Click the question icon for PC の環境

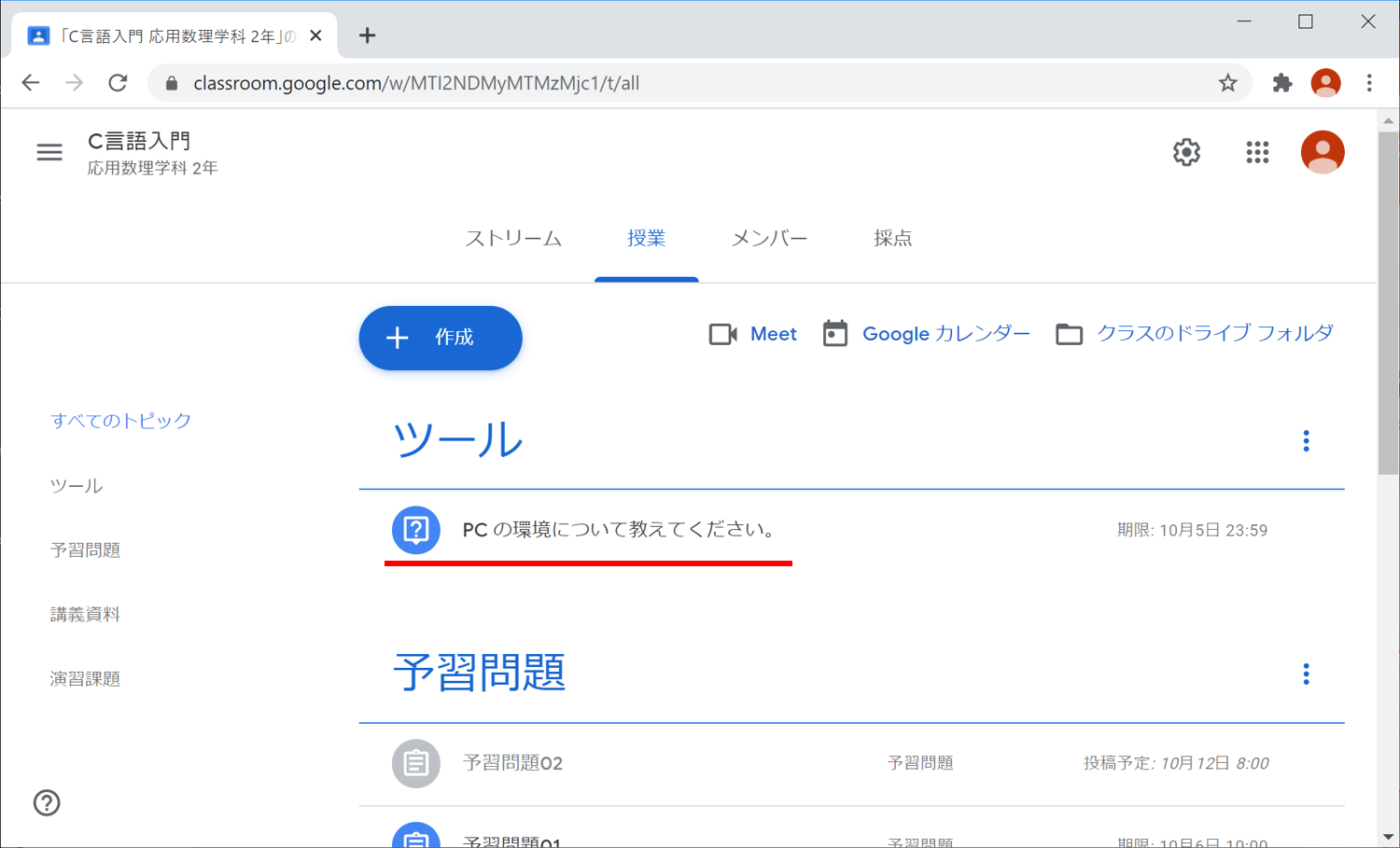click(415, 530)
